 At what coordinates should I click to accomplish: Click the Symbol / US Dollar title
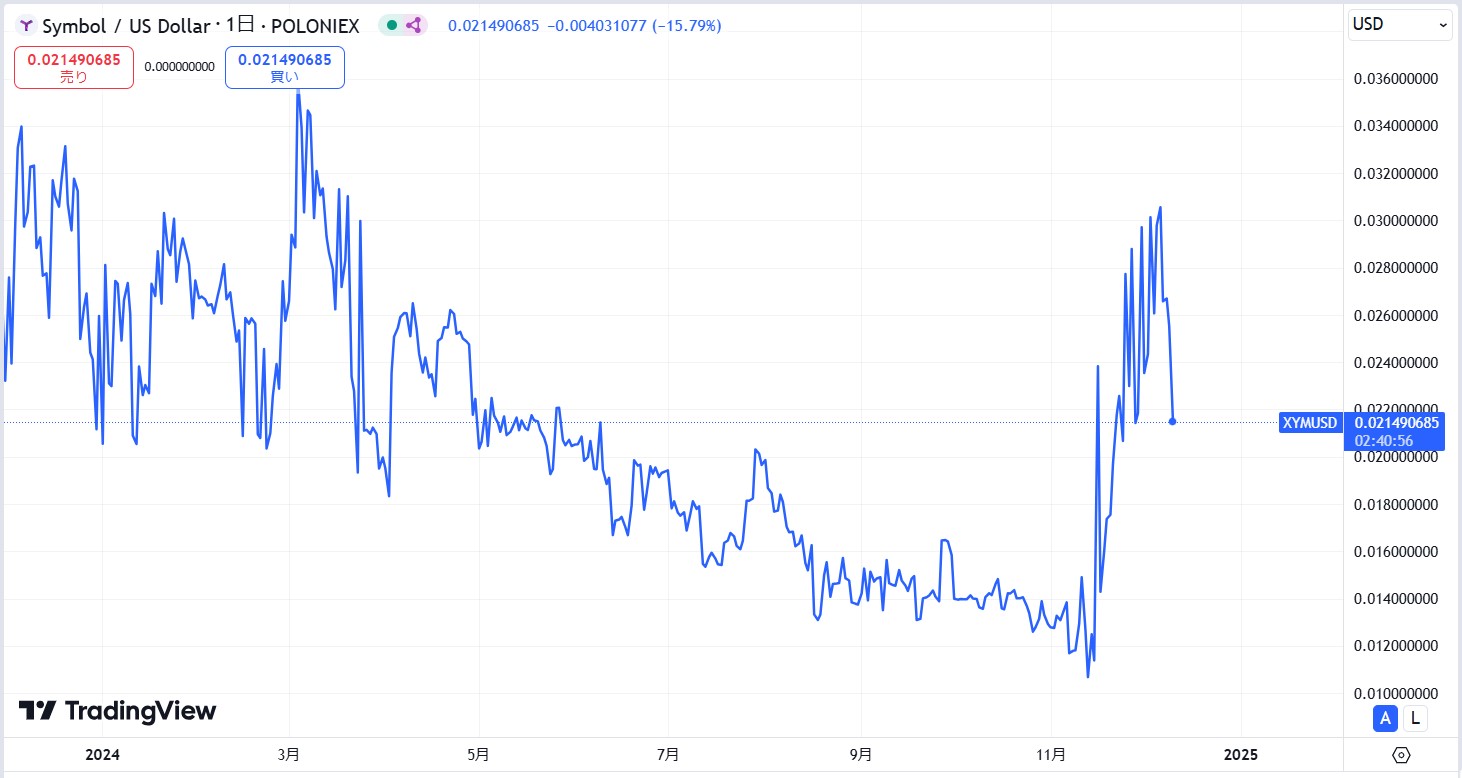[126, 26]
